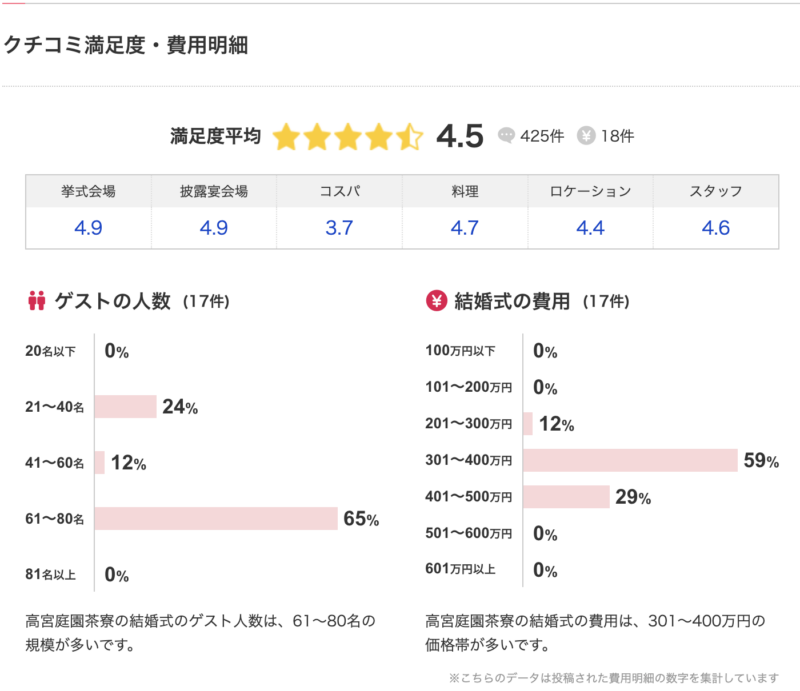Click the 401〜500万円 cost bar
800x691 pixels.
(566, 497)
